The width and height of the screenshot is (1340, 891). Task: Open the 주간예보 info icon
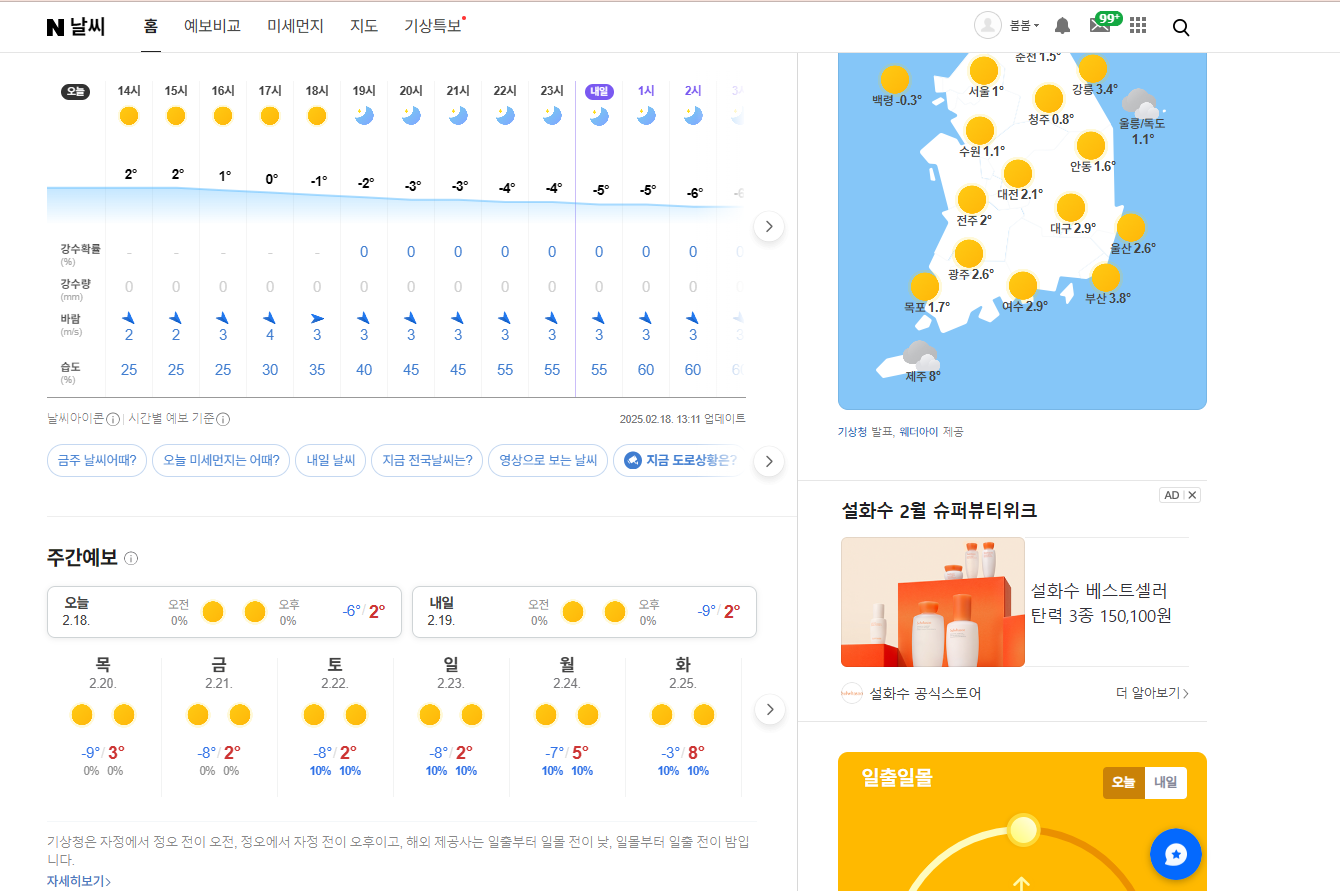(131, 558)
